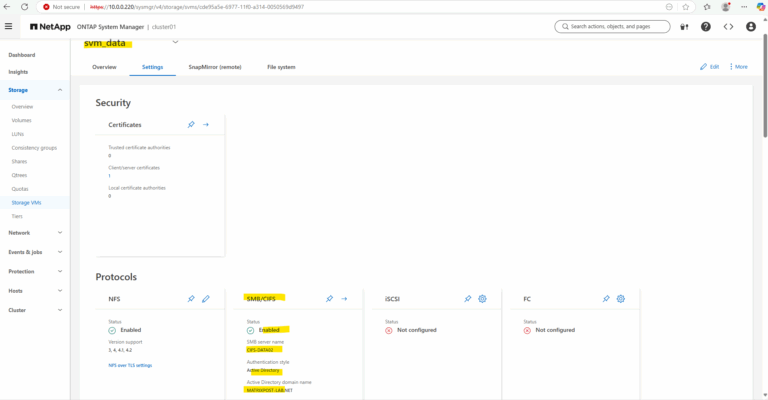Open Tiers in sidebar
This screenshot has width=768, height=400.
[17, 216]
